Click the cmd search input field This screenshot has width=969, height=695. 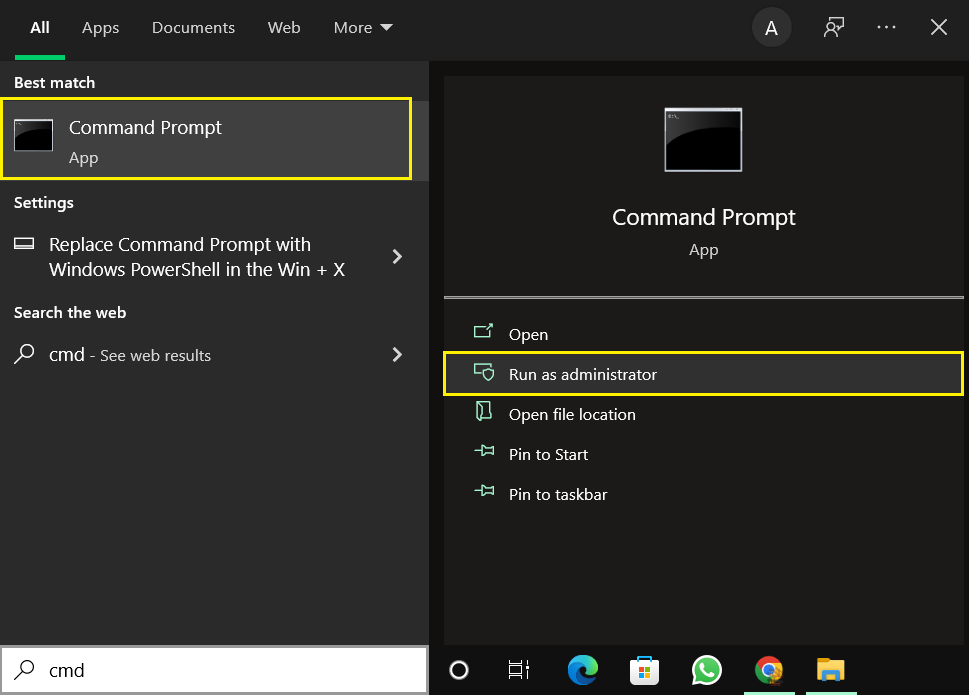point(200,670)
